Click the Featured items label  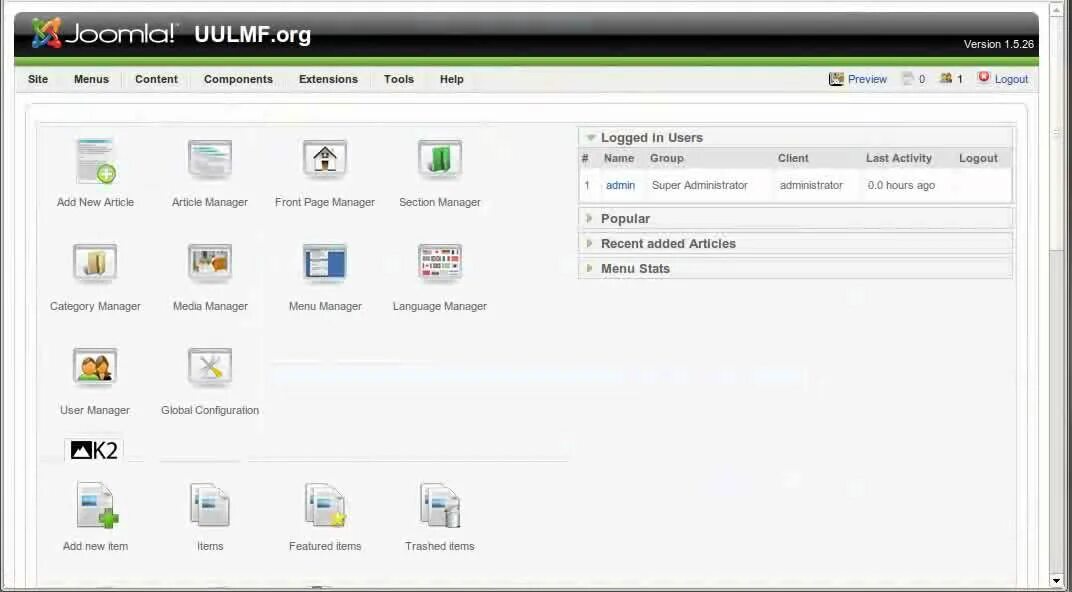[325, 546]
